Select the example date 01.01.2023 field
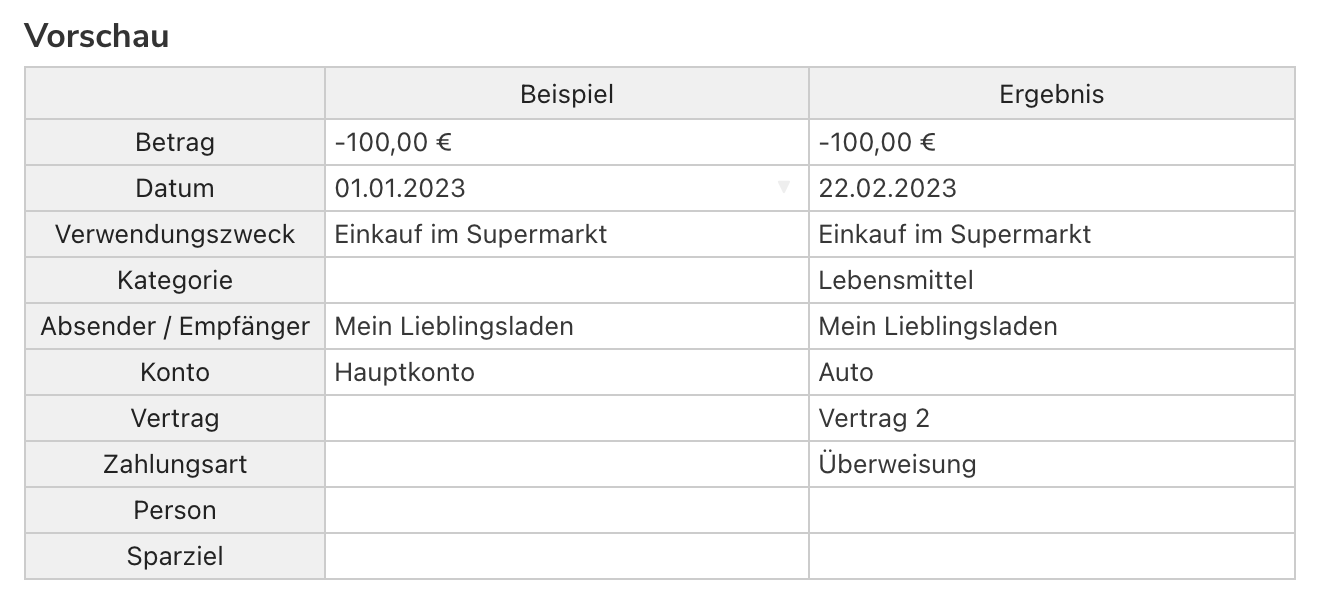1322x600 pixels. tap(550, 188)
